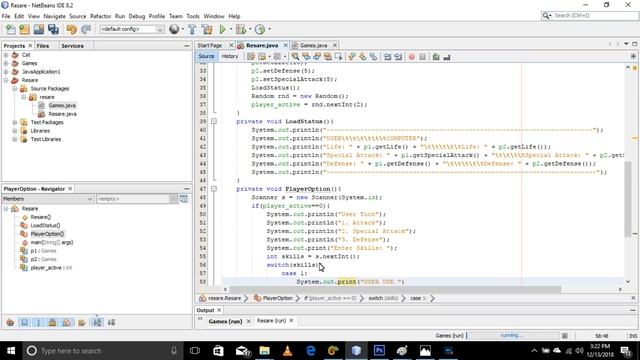Click the Redo toolbar icon
640x360 pixels.
pos(86,29)
